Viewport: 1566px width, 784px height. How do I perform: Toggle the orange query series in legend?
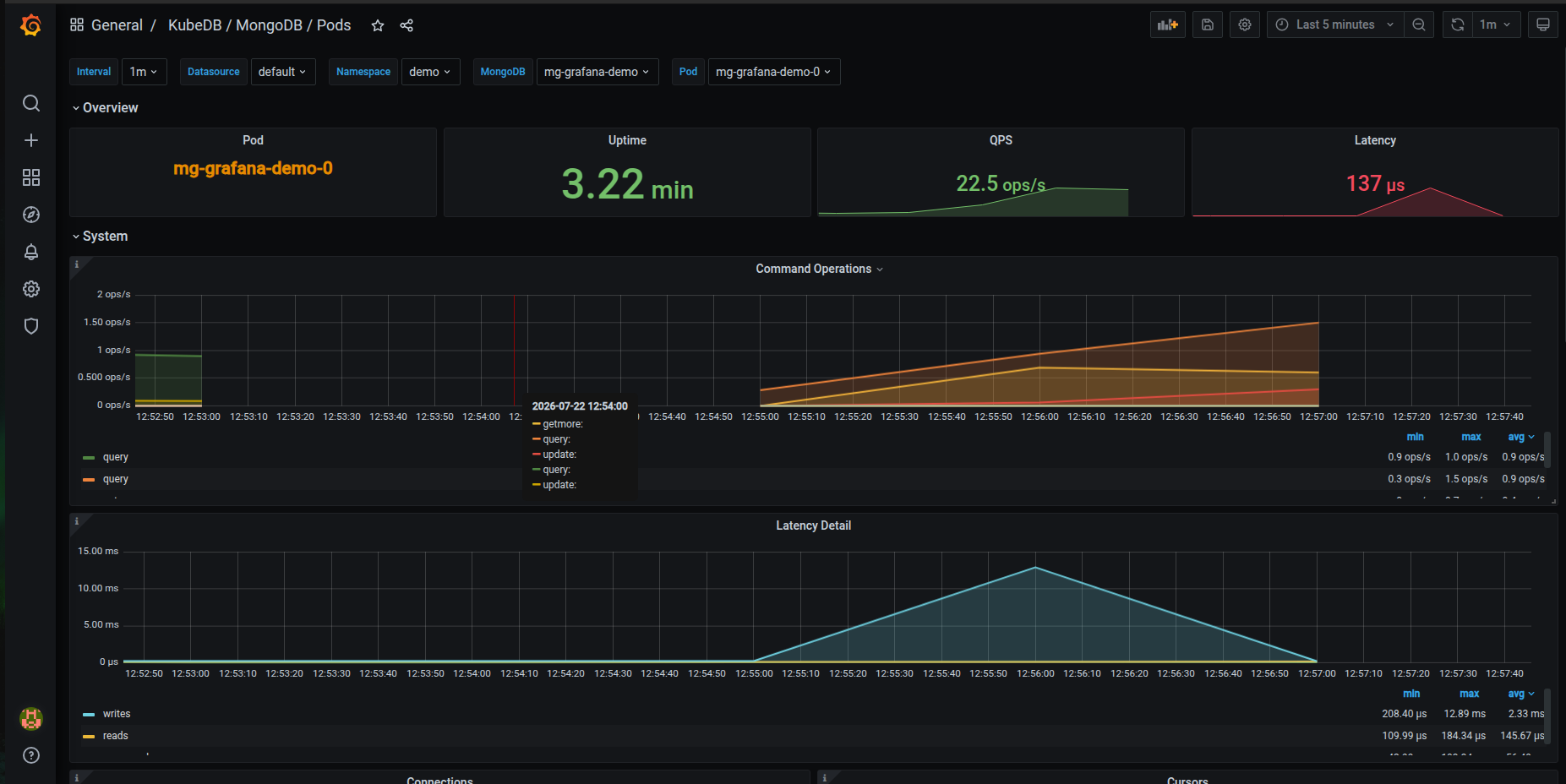116,479
